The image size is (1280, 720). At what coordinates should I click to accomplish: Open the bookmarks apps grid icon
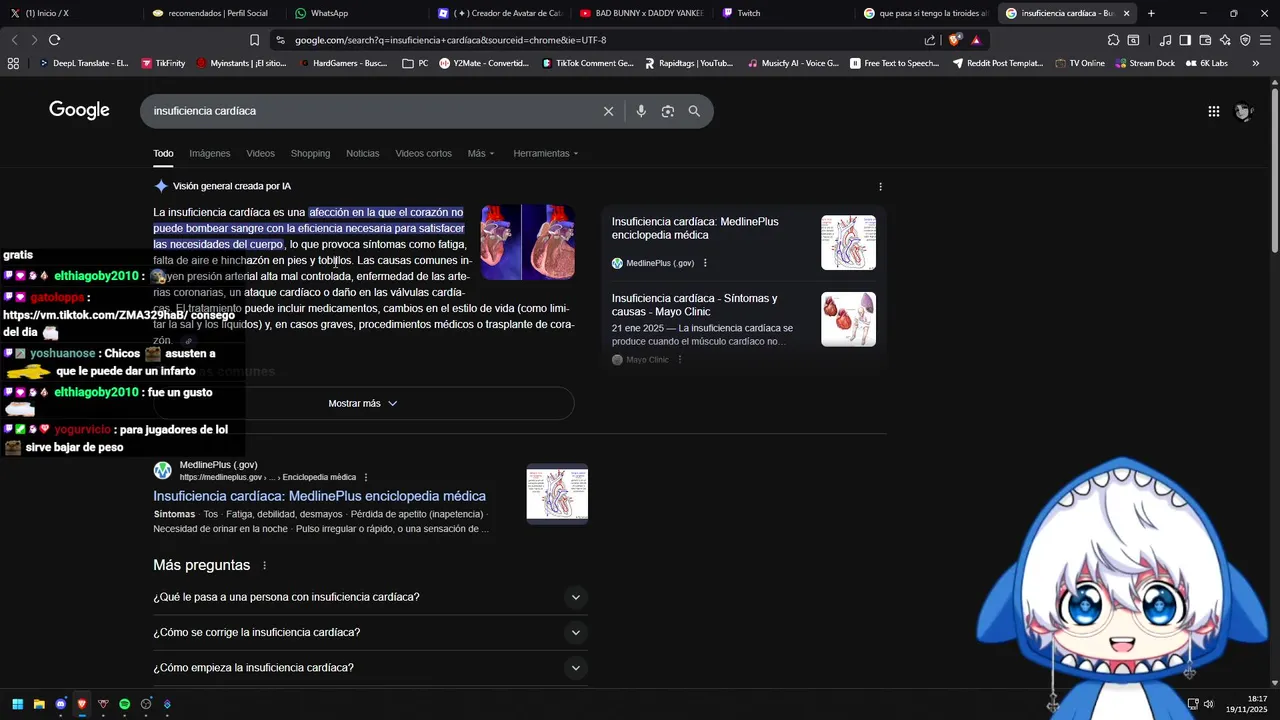click(x=13, y=63)
